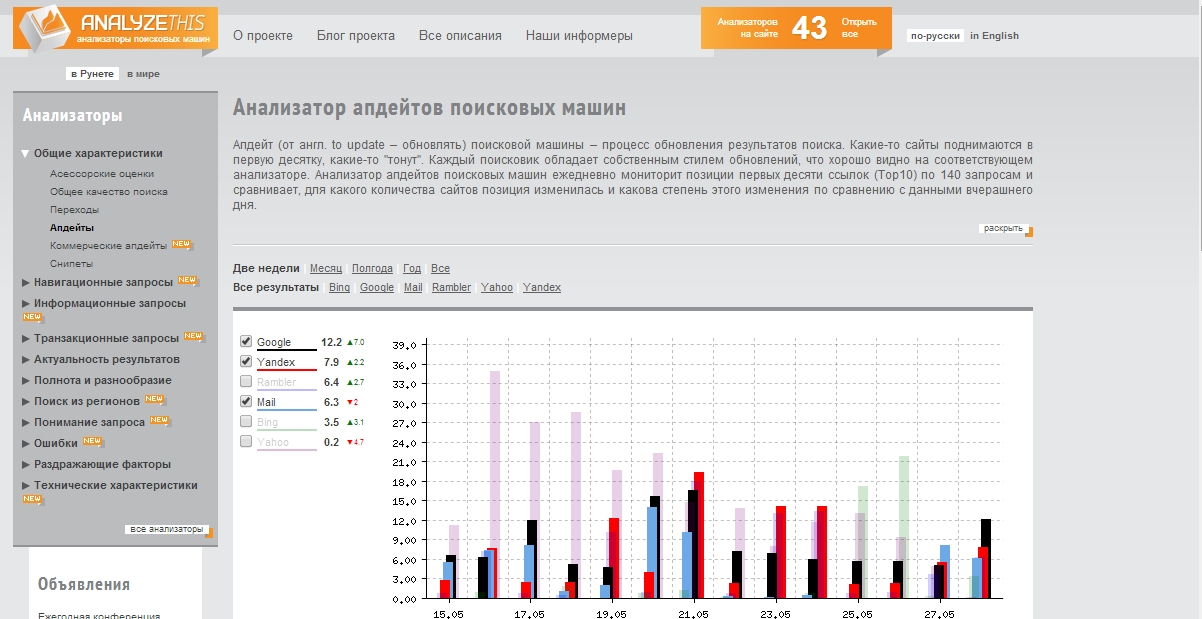Uncheck the Google checkbox in legend
Image resolution: width=1202 pixels, height=619 pixels.
click(246, 342)
